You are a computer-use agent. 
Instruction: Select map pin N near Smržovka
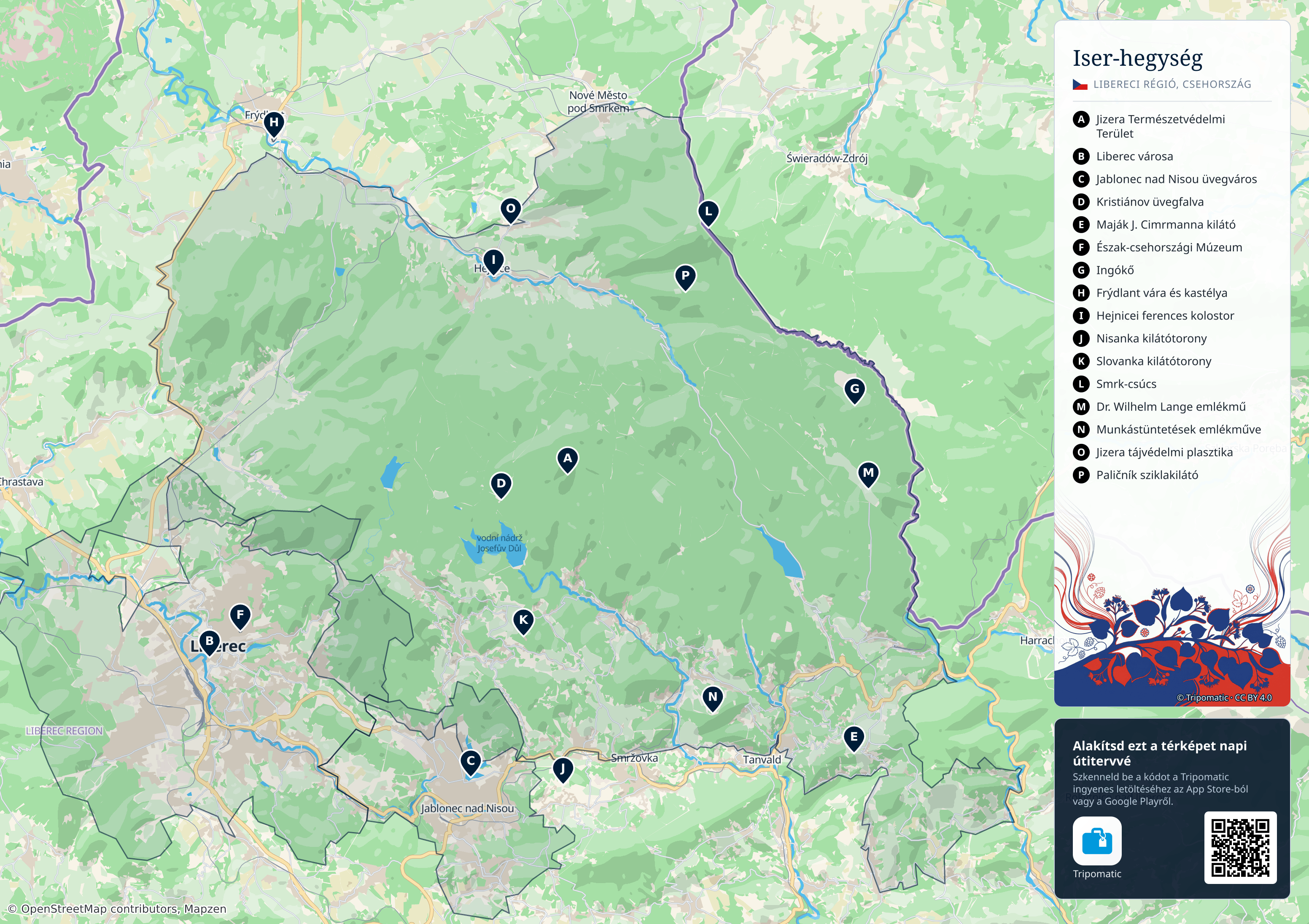click(x=713, y=699)
